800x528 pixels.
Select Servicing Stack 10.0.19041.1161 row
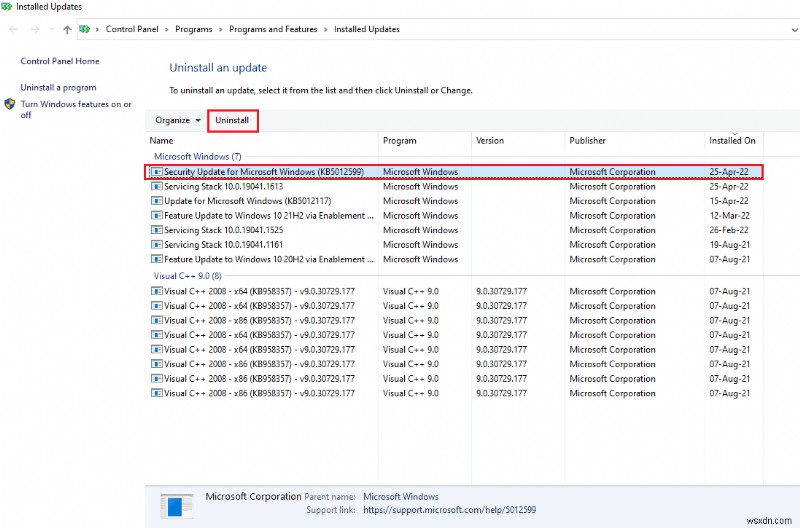coord(454,245)
